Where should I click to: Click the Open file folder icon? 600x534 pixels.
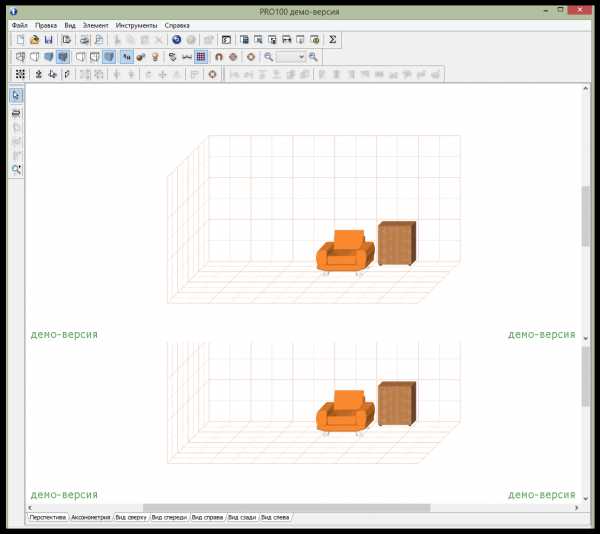tap(34, 40)
